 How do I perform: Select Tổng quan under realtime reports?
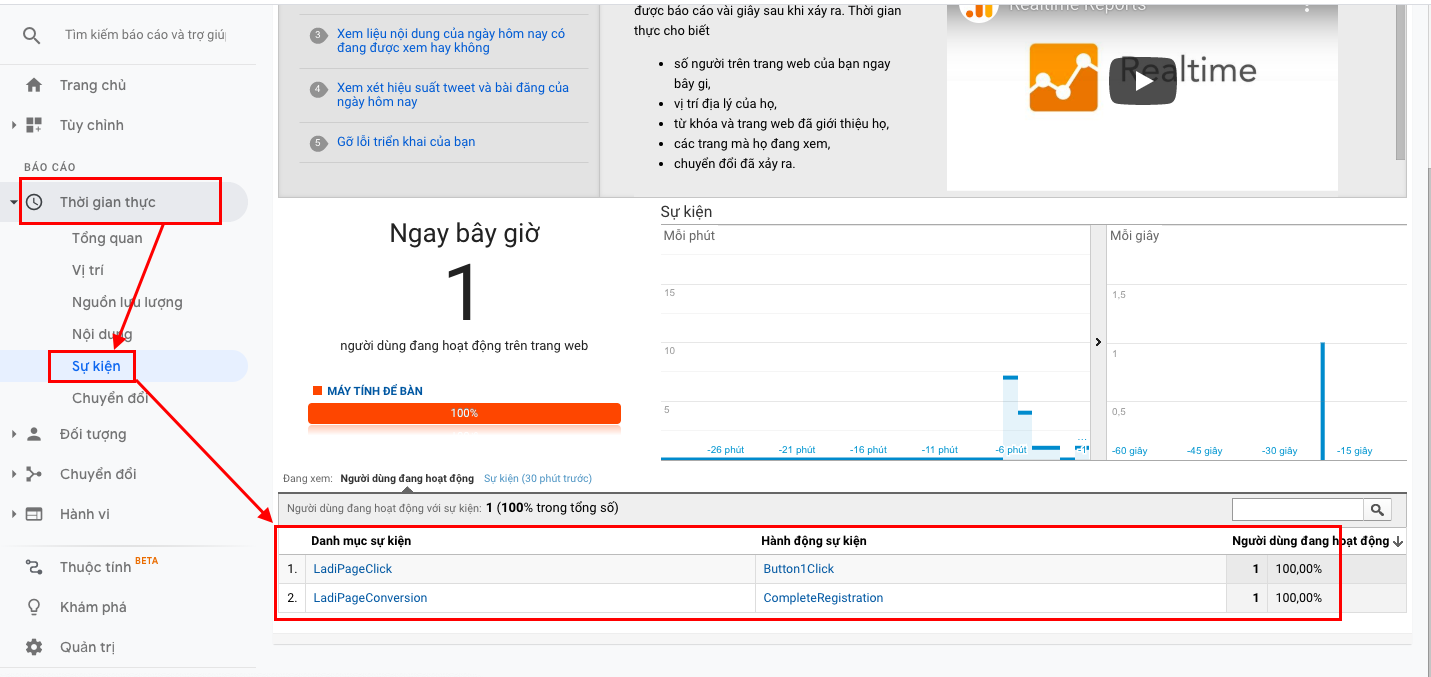[x=107, y=238]
